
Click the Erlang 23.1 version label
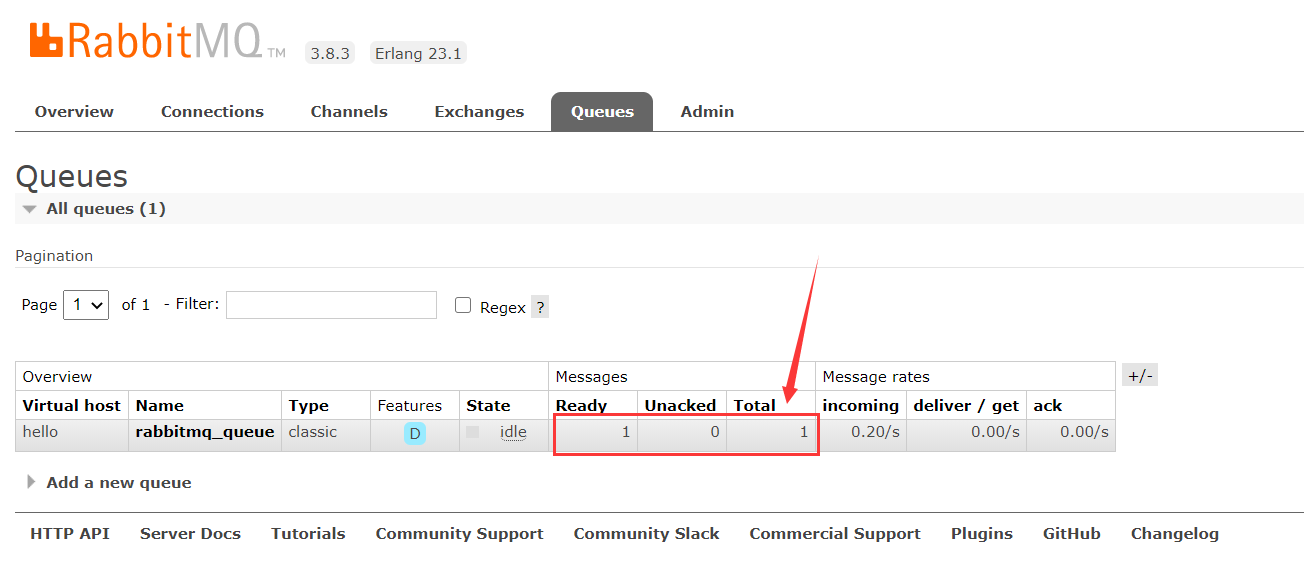pos(418,53)
